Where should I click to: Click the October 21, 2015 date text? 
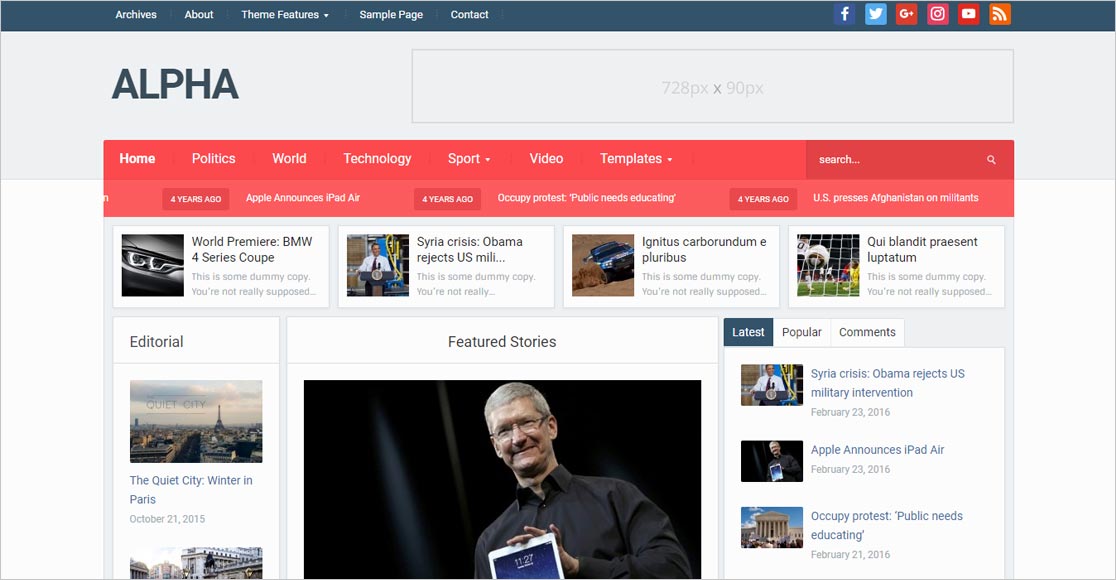pyautogui.click(x=167, y=519)
